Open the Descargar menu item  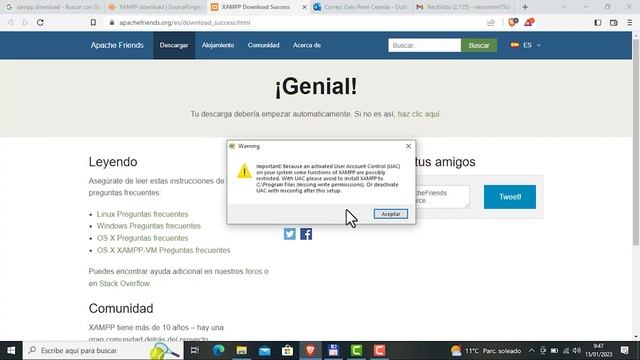pyautogui.click(x=174, y=45)
